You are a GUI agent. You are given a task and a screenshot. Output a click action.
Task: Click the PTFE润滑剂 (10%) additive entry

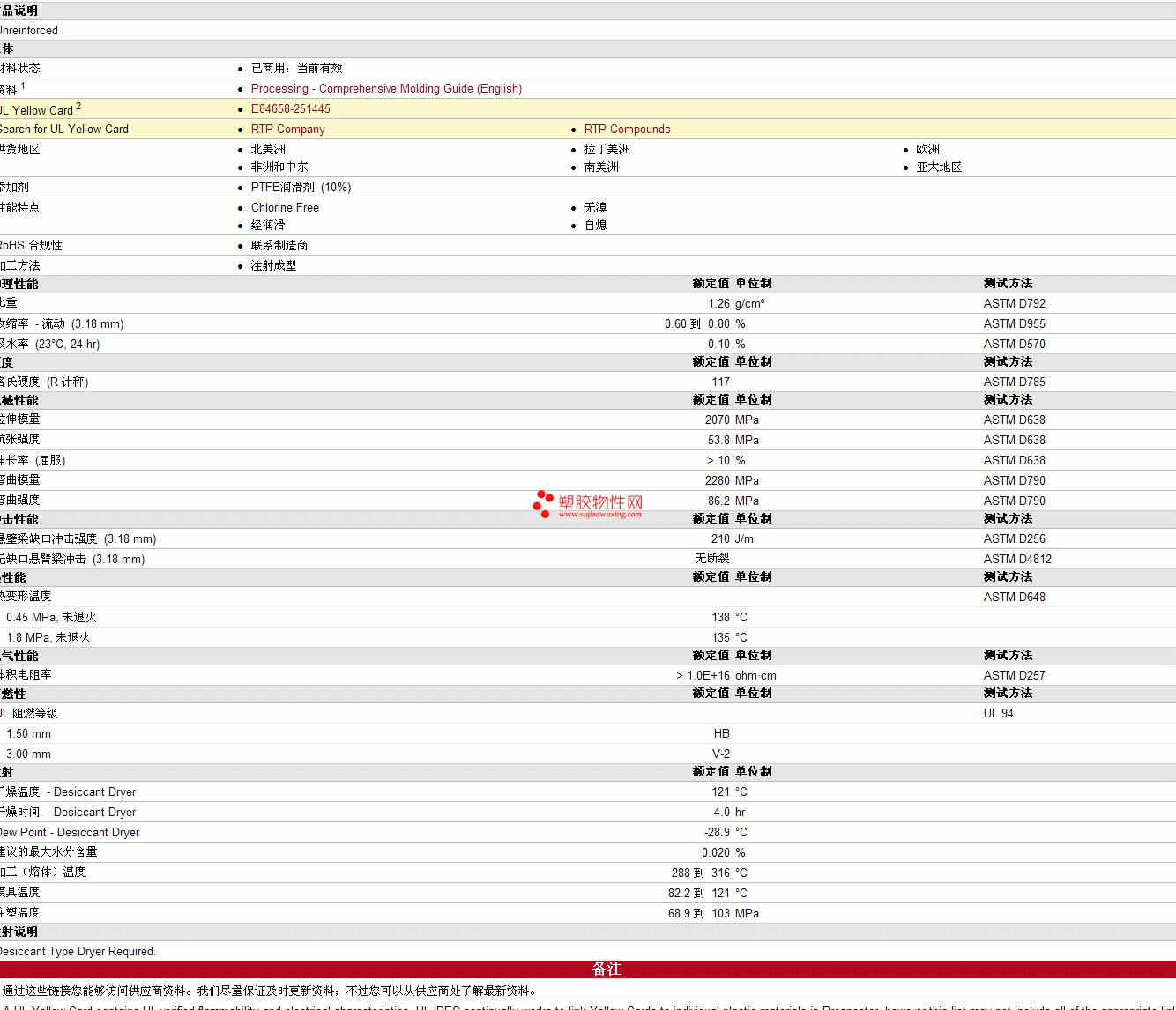[x=301, y=188]
